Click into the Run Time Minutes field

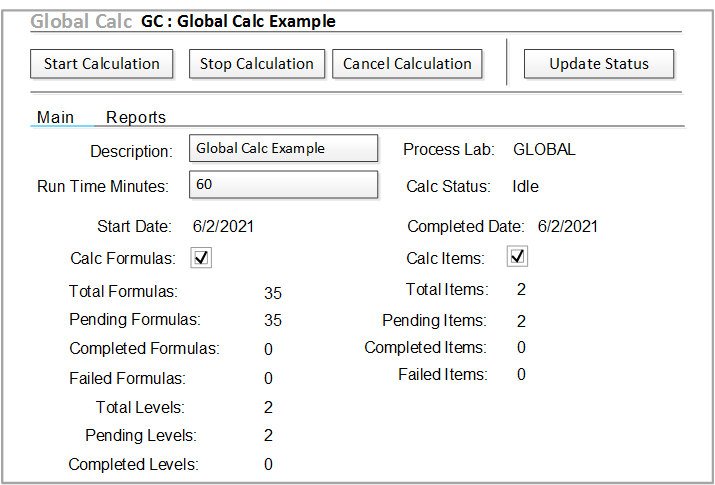[x=284, y=185]
